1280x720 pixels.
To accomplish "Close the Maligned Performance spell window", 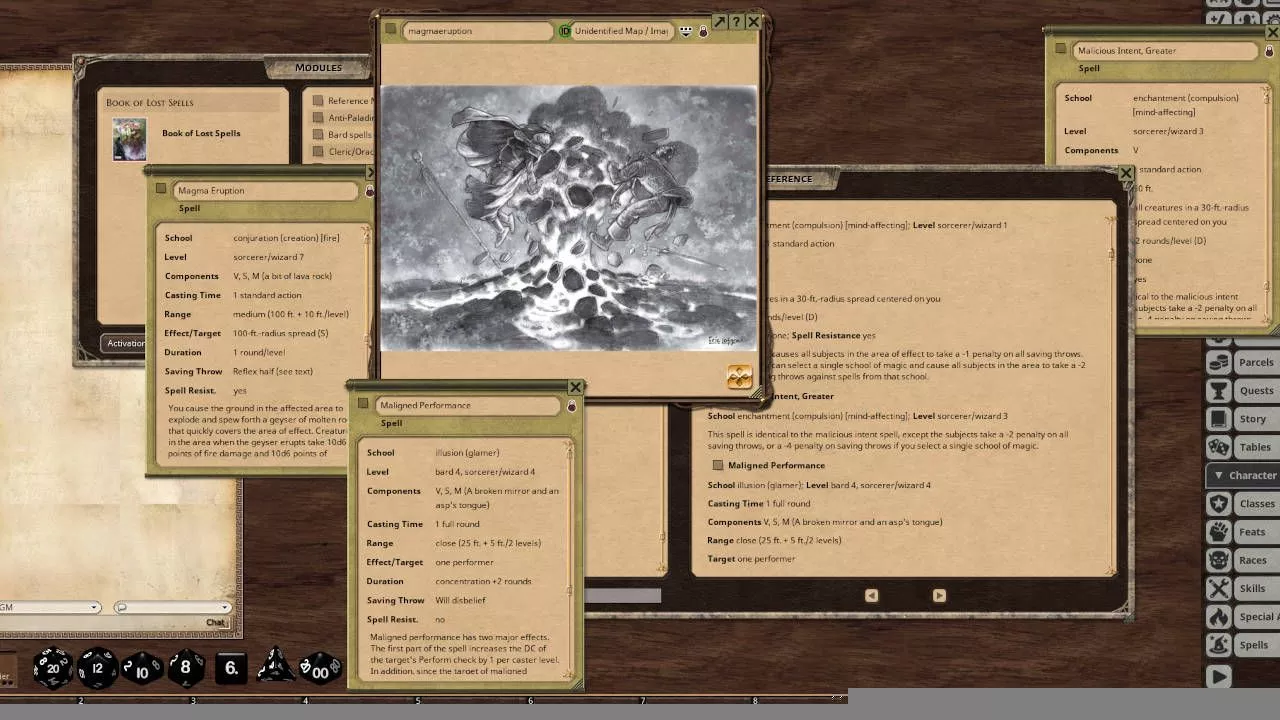I will pos(575,387).
